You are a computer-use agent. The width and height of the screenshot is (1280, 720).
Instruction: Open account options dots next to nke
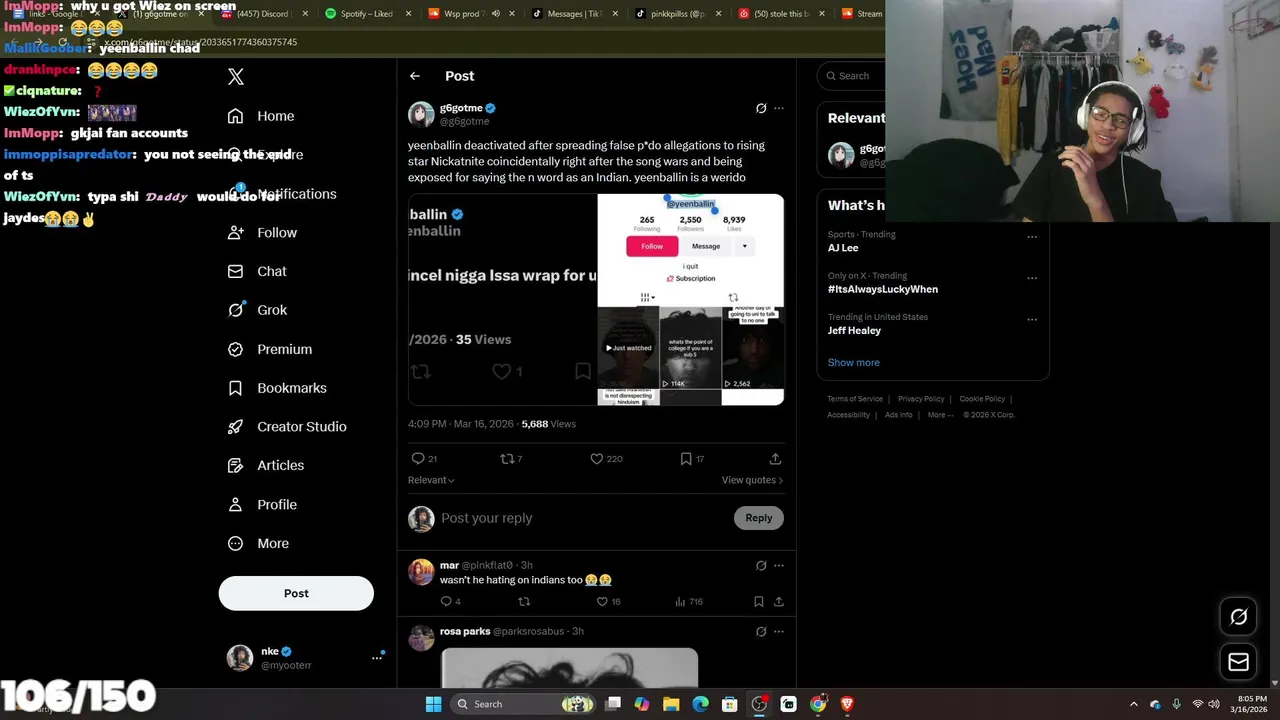click(377, 657)
